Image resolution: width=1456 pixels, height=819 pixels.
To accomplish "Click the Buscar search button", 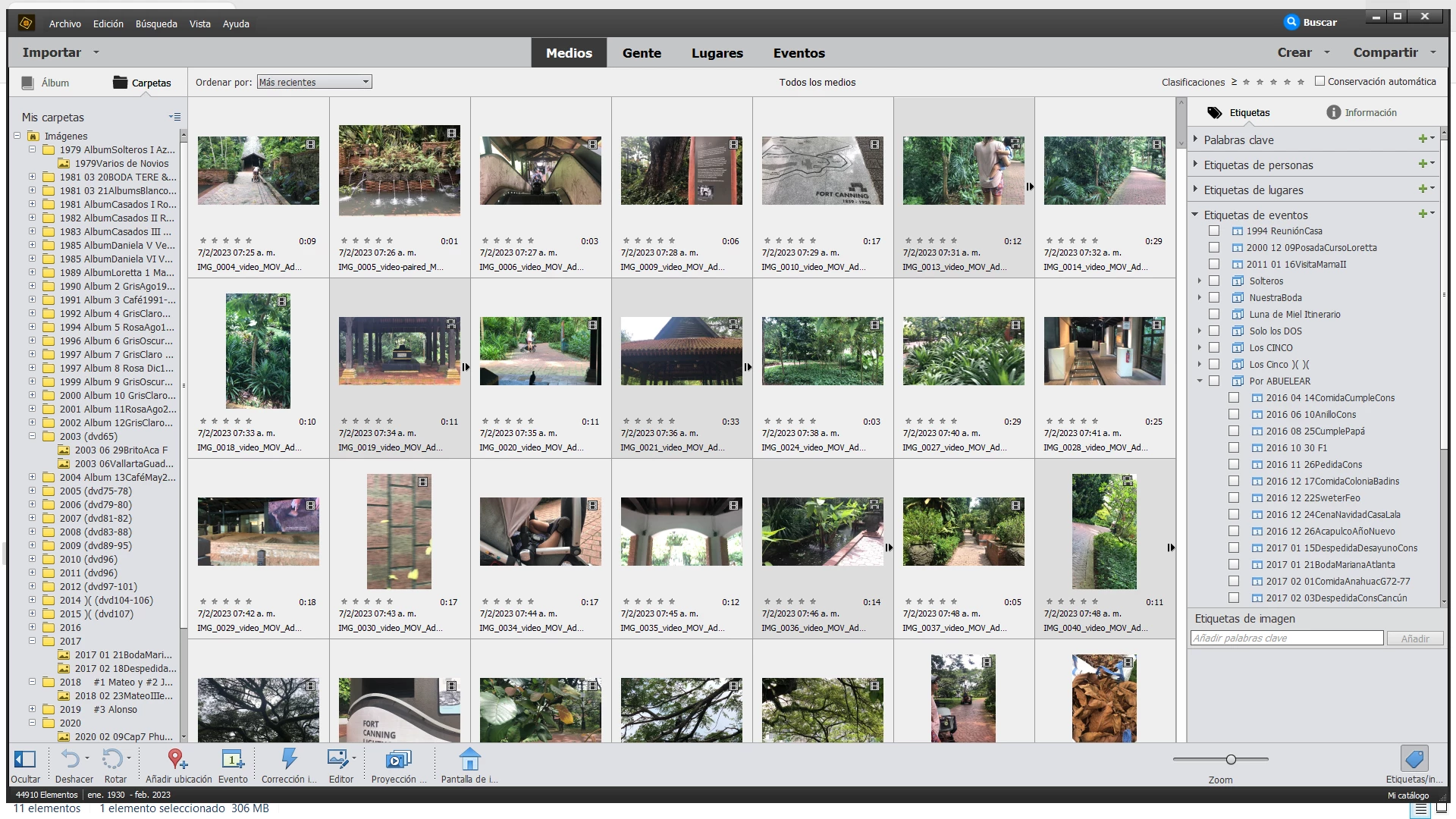I will [x=1310, y=22].
